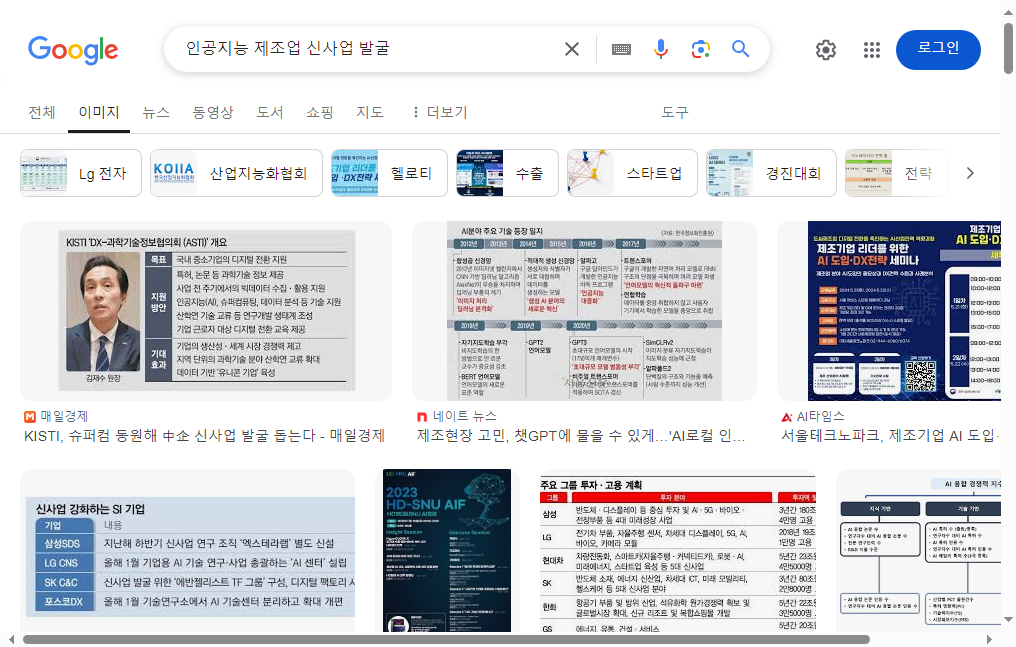Filter by 경진대회 chip
This screenshot has height=647, width=1016.
[x=771, y=173]
